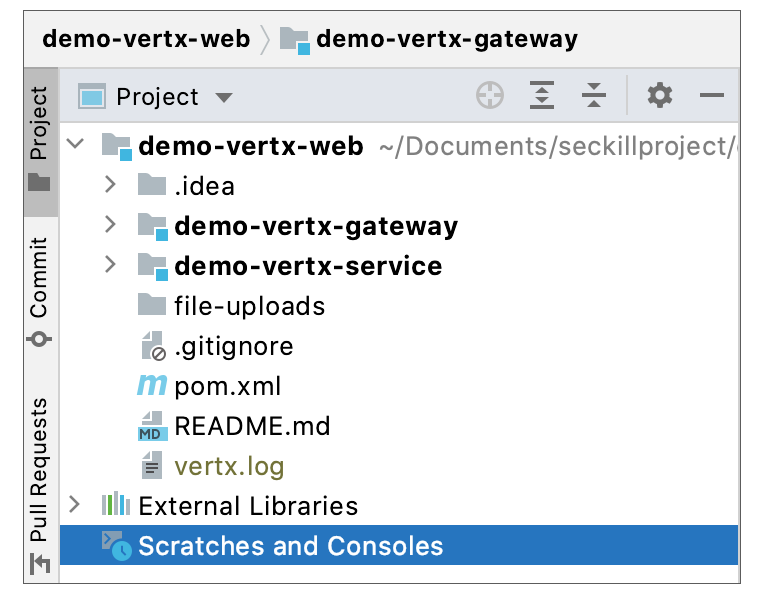764x598 pixels.
Task: Click the Expand All toolbar icon
Action: coord(541,96)
